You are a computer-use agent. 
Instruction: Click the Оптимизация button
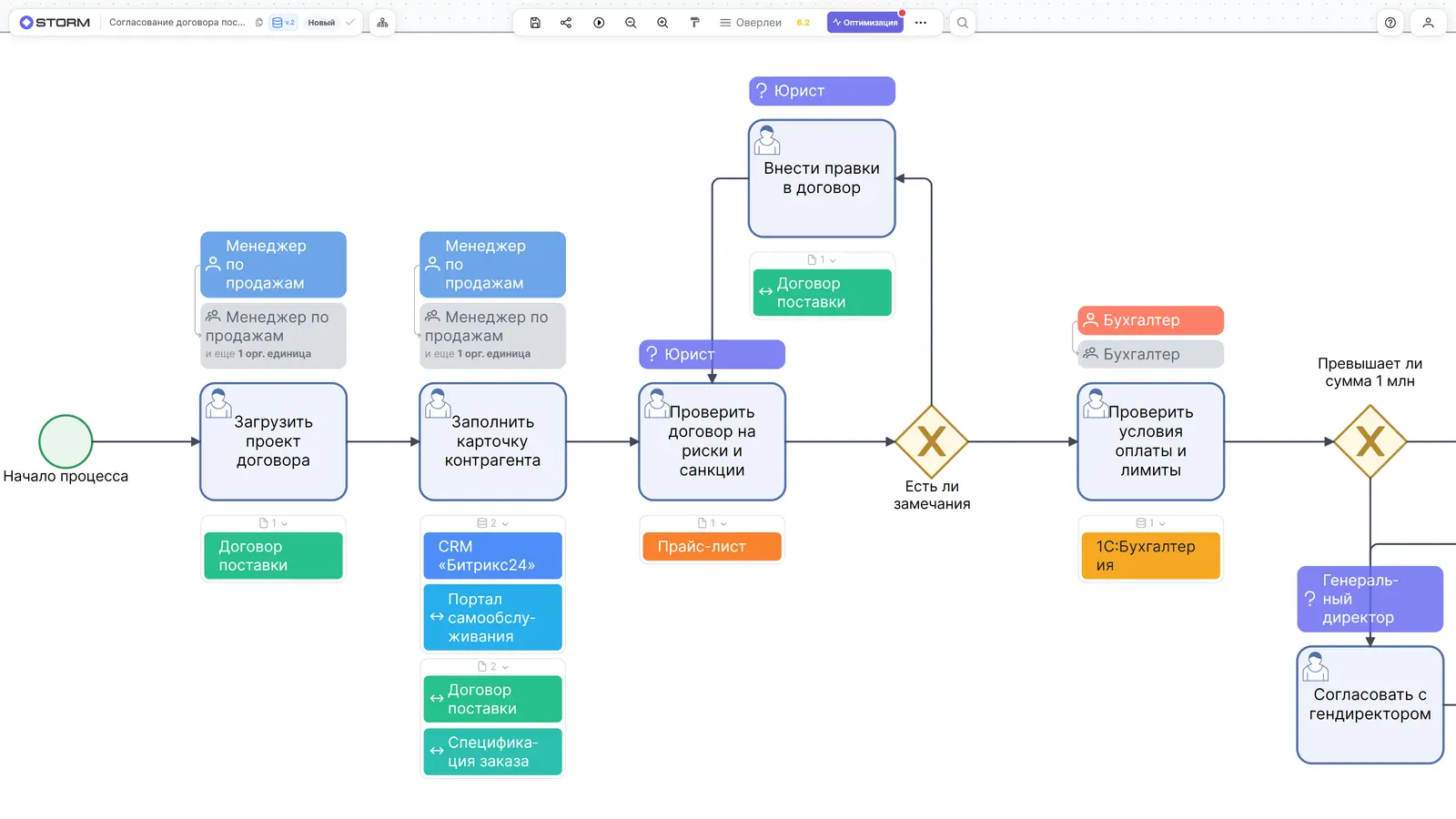(865, 23)
